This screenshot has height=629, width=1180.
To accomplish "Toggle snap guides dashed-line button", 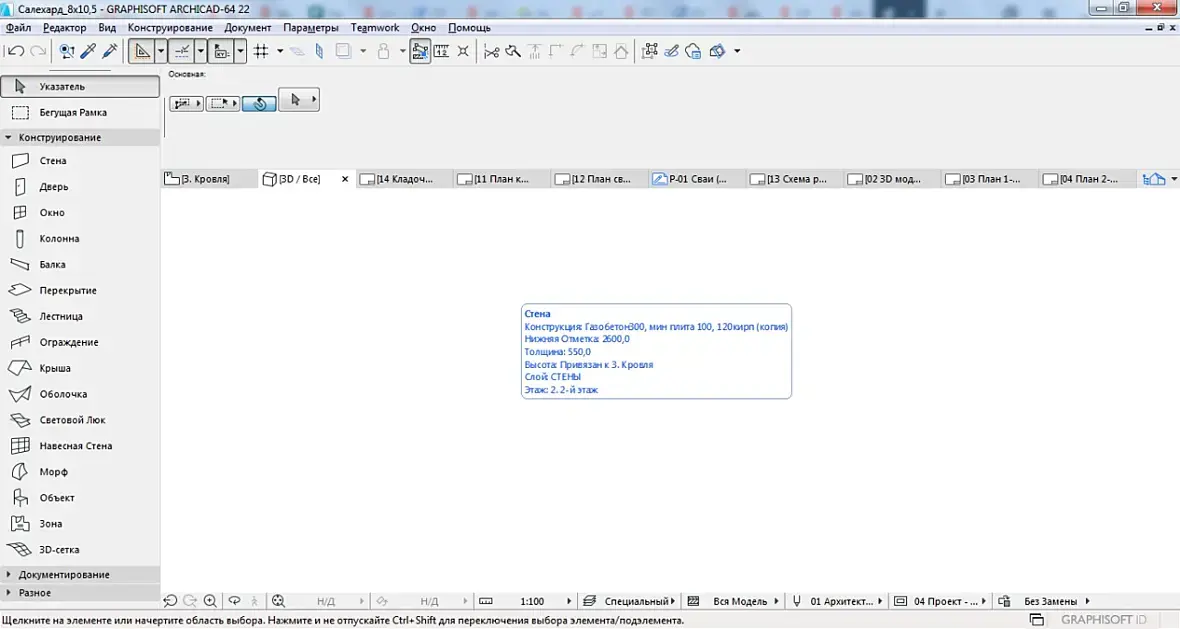I will [x=181, y=51].
